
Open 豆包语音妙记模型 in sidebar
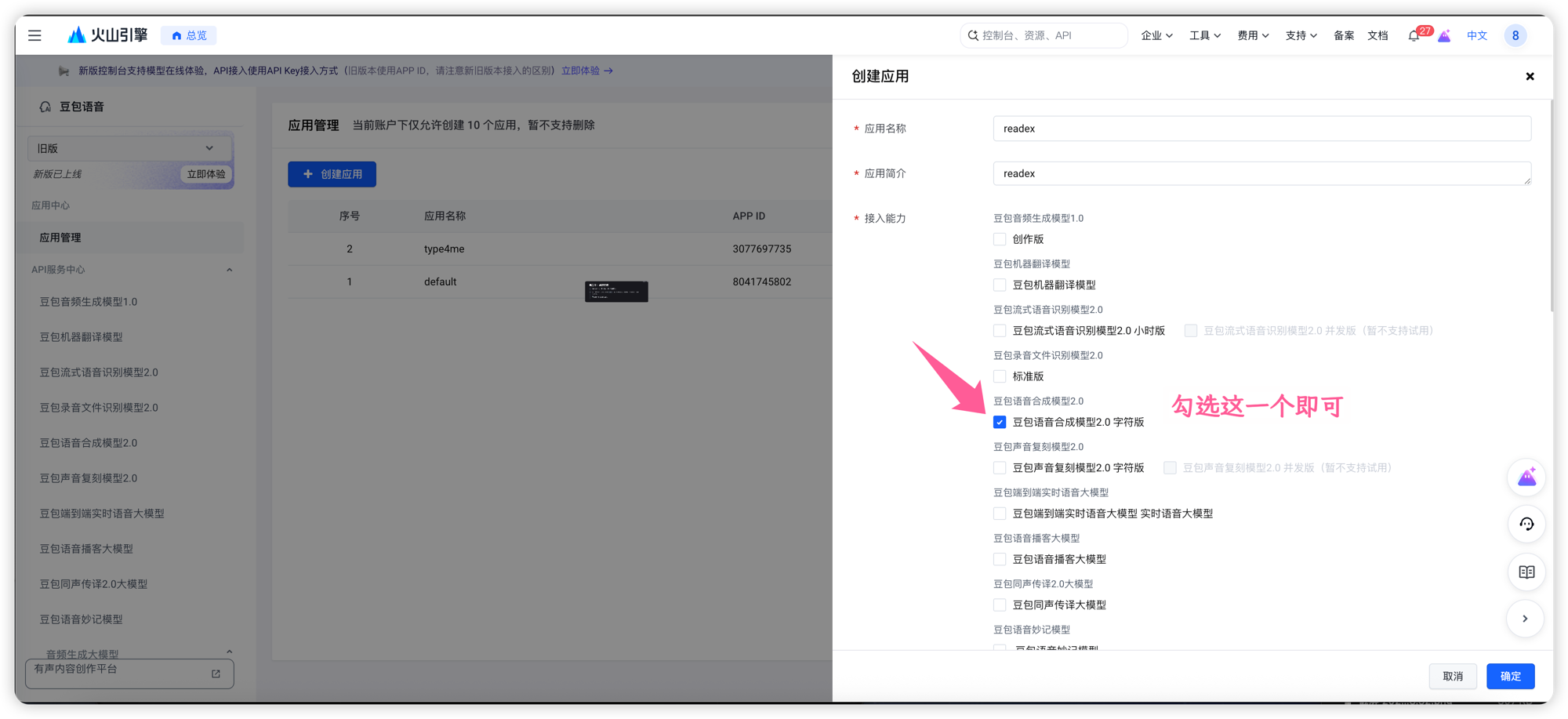[81, 619]
